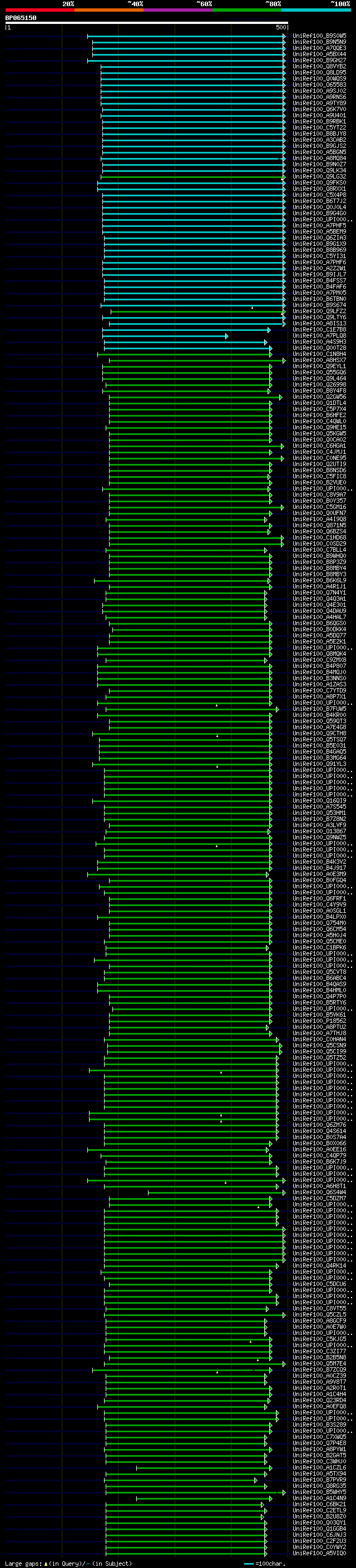Select hit UniRef100_Q4RK14
The height and width of the screenshot is (1568, 356).
point(319,1265)
